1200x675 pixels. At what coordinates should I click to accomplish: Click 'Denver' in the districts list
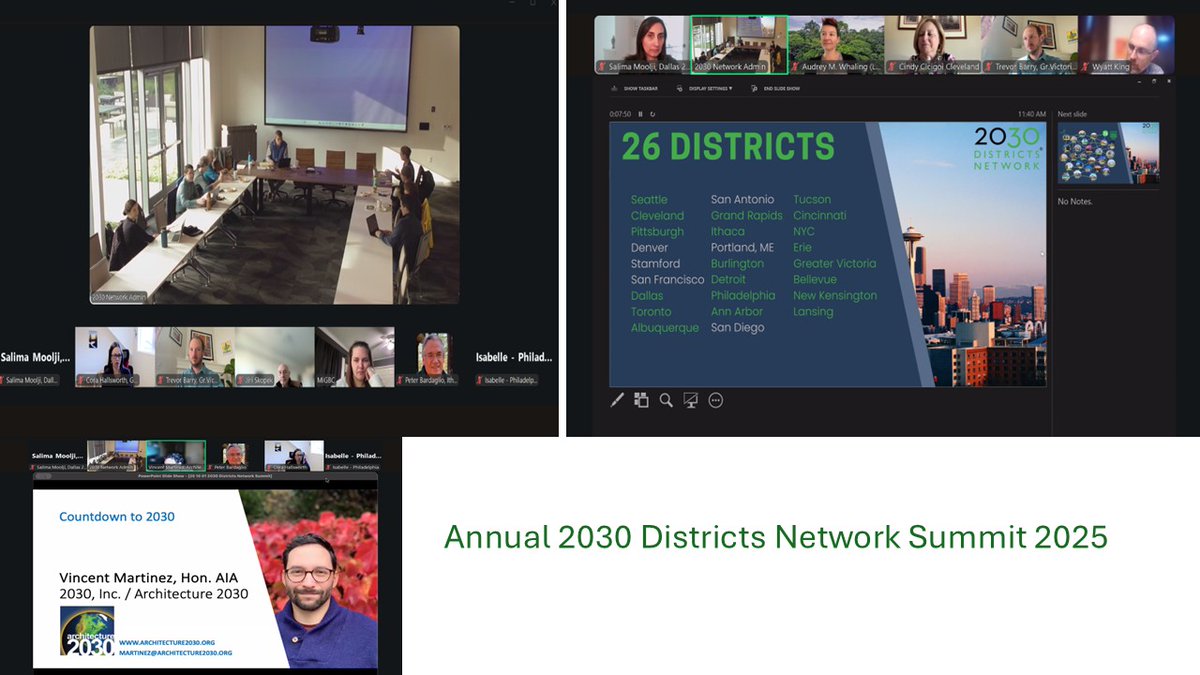click(x=650, y=248)
